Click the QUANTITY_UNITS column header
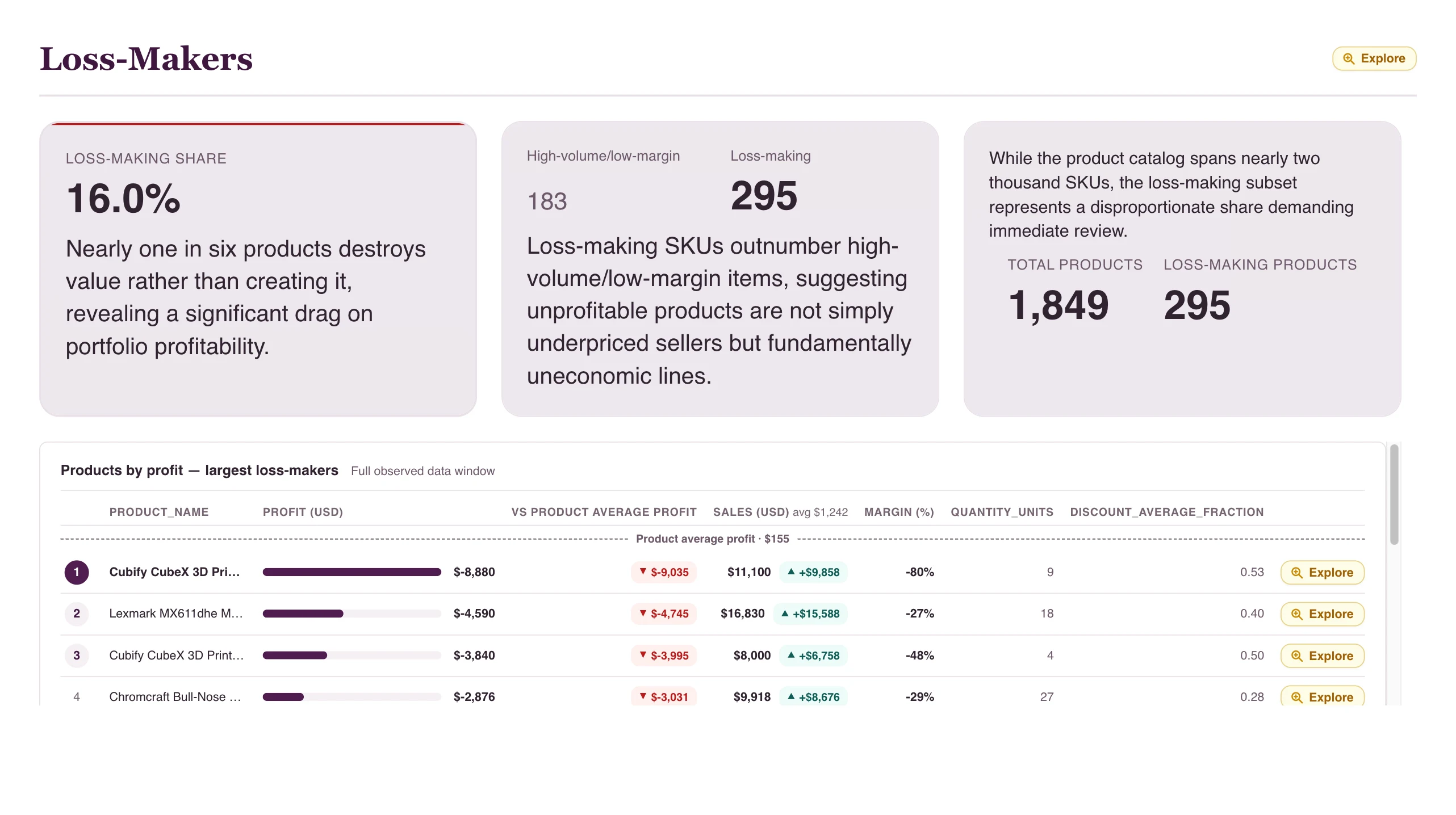 1002,512
